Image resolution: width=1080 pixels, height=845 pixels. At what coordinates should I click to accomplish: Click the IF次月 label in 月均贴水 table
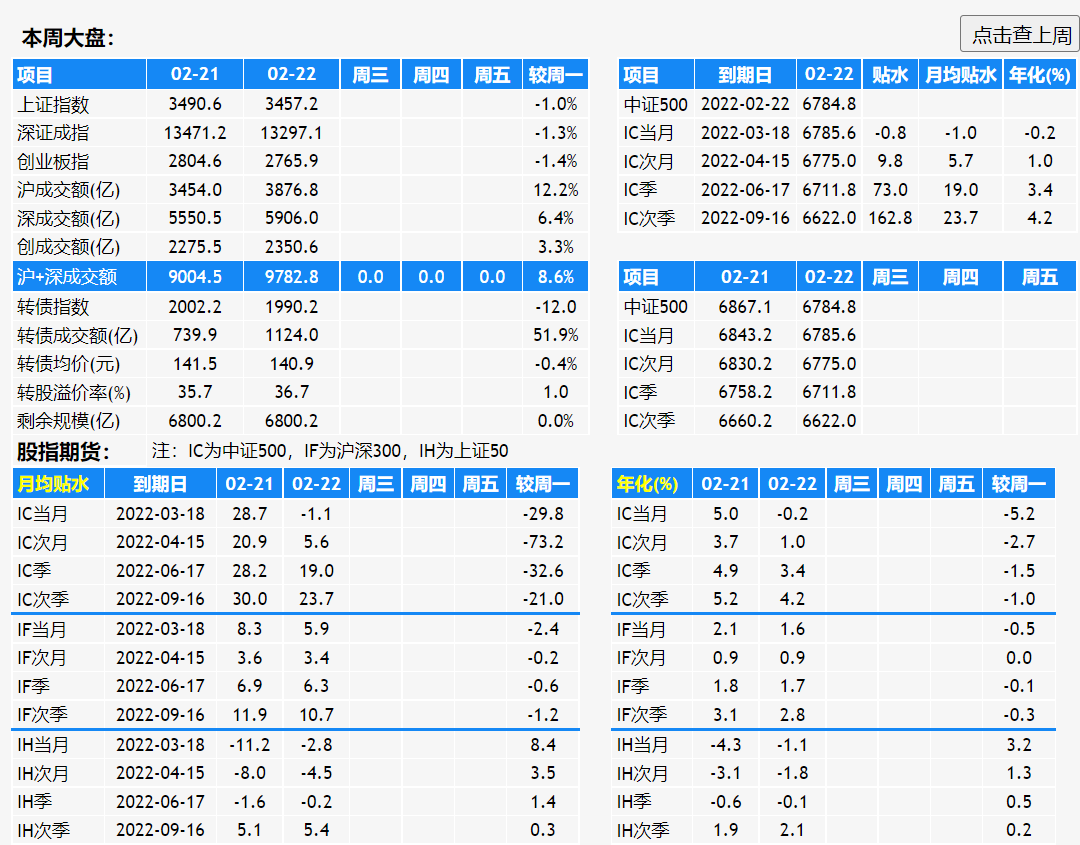pyautogui.click(x=42, y=658)
